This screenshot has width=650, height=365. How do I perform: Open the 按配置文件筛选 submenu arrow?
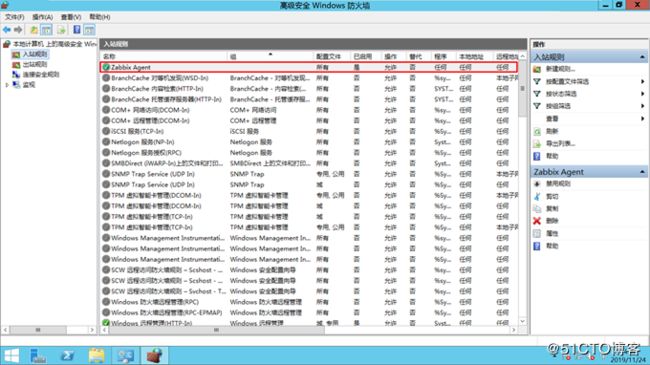coord(643,81)
